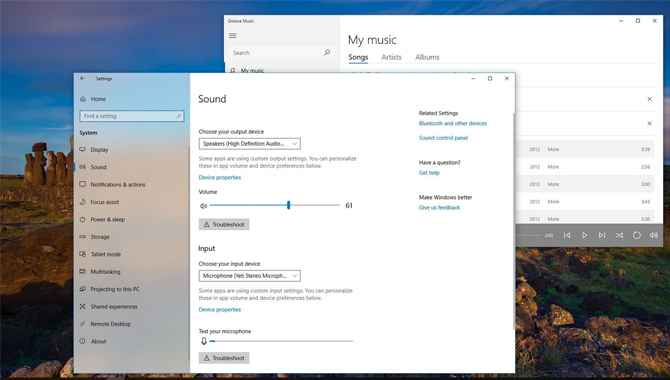The height and width of the screenshot is (380, 670).
Task: Click Next track in Groove Music player
Action: tap(602, 236)
